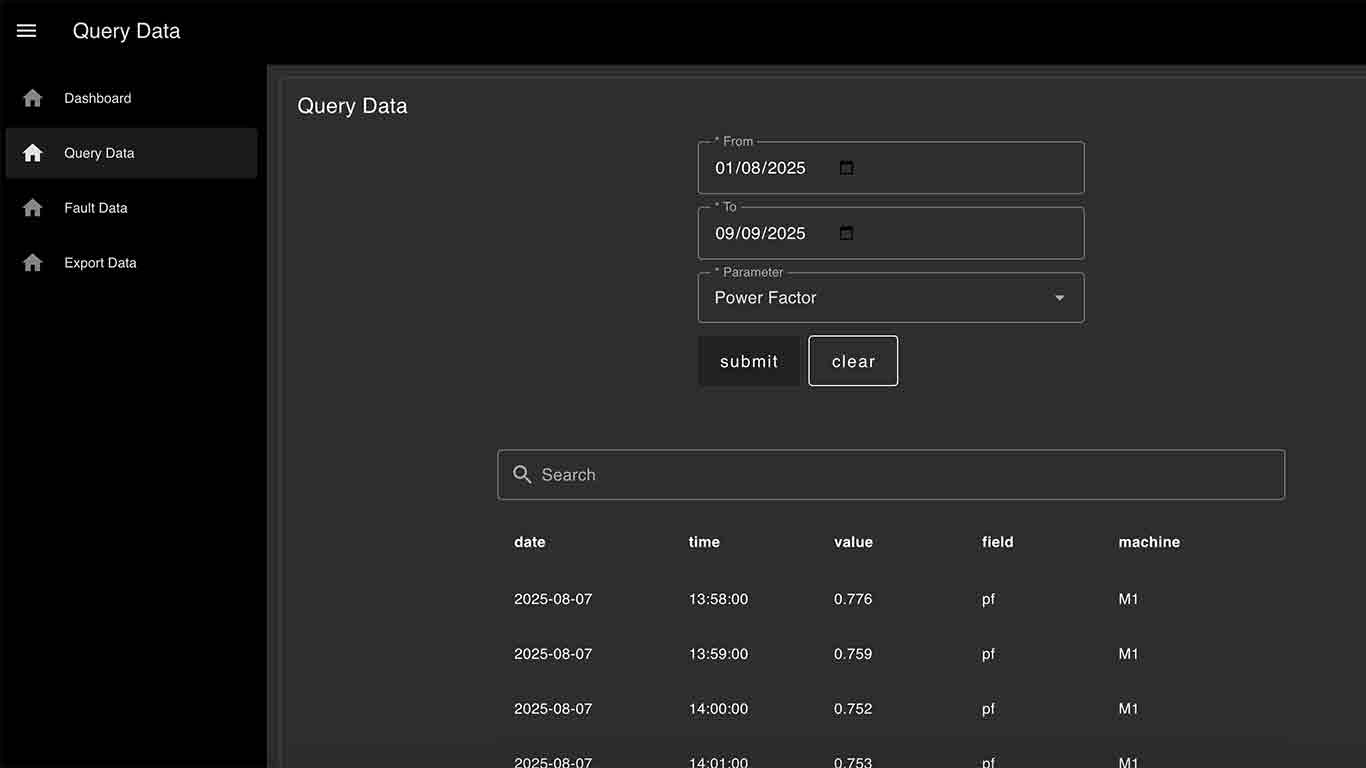Image resolution: width=1366 pixels, height=768 pixels.
Task: Click pf field in 13:58:00 row
Action: (x=988, y=600)
